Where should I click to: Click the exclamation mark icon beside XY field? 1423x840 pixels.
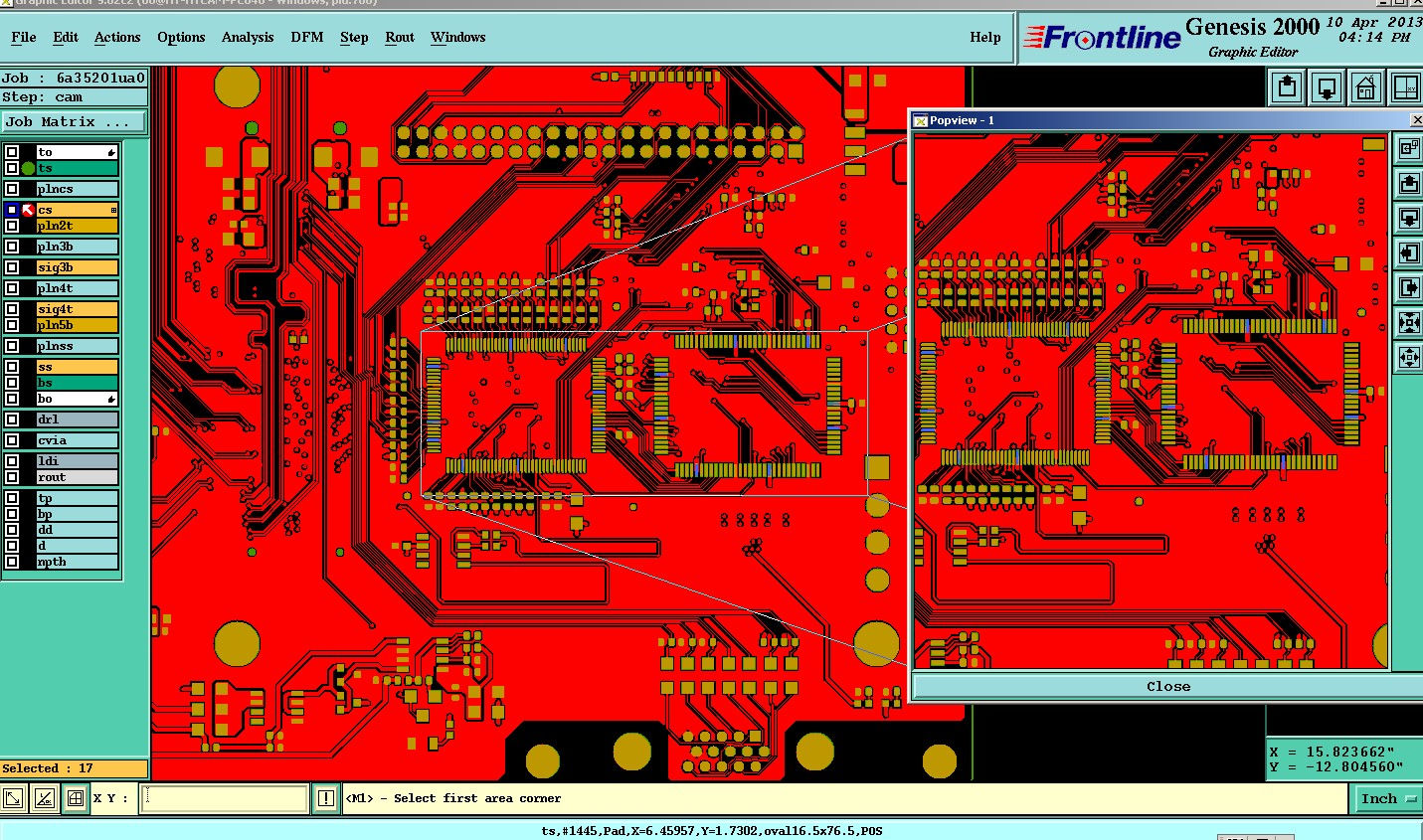[326, 798]
